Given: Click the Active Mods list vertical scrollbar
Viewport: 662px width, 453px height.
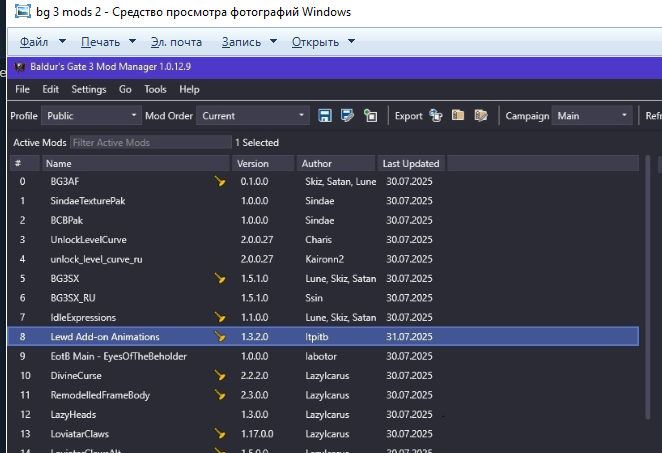Looking at the screenshot, I should tap(648, 287).
